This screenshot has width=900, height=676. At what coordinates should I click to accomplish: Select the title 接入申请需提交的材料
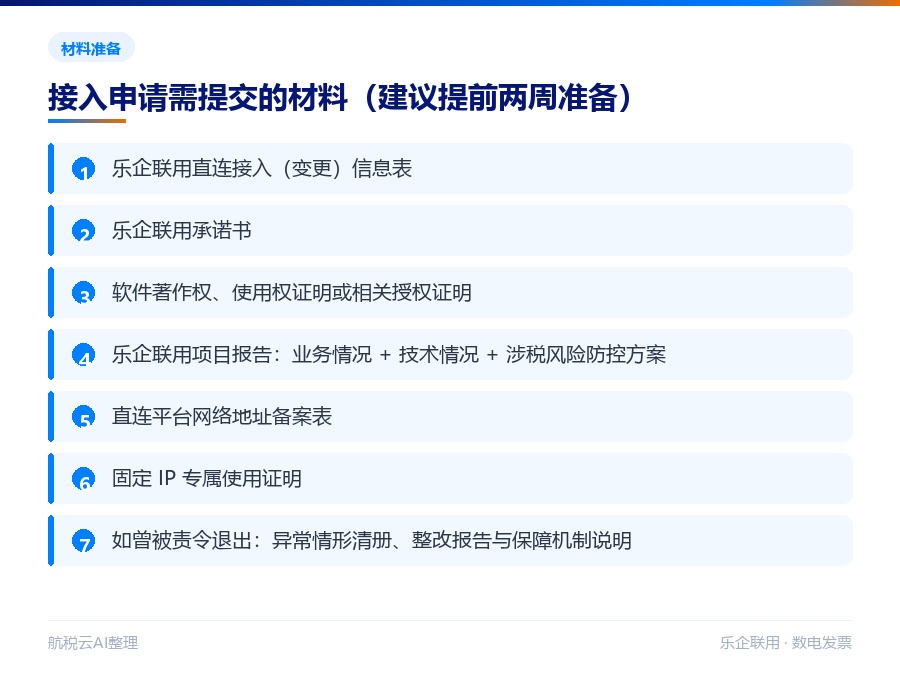point(198,98)
